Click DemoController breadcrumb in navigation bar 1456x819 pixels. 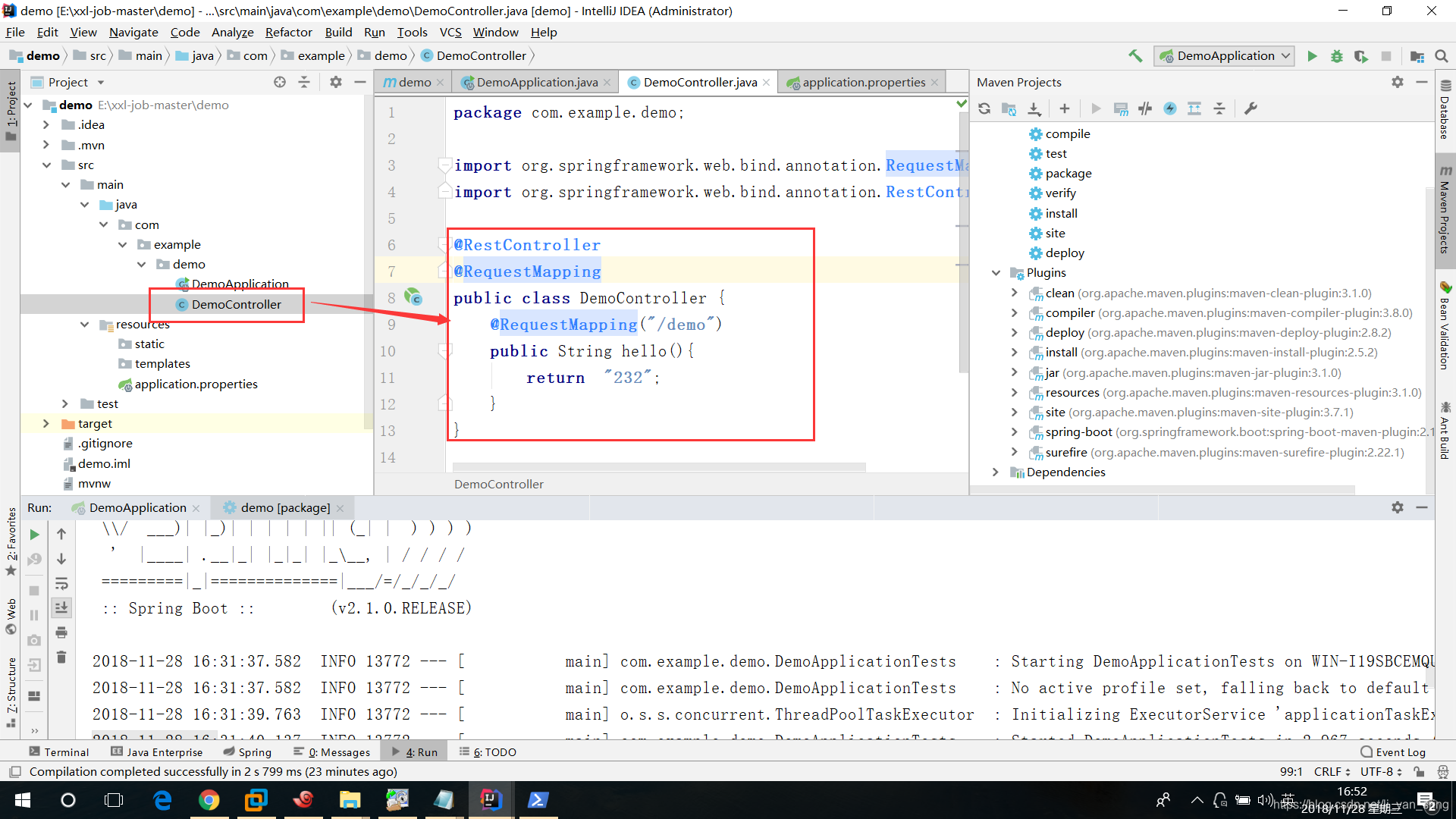pyautogui.click(x=474, y=55)
